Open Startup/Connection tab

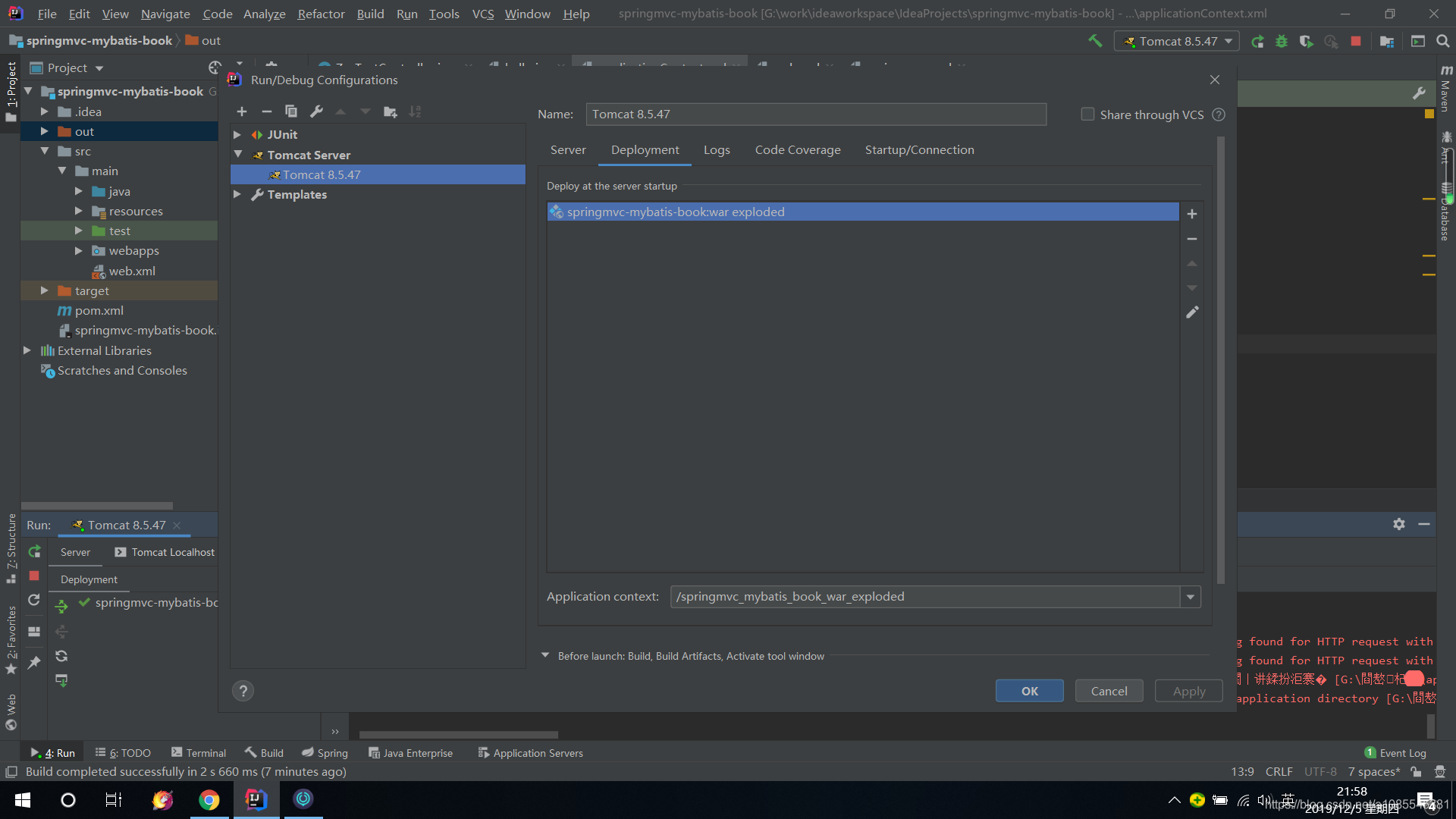(x=919, y=149)
